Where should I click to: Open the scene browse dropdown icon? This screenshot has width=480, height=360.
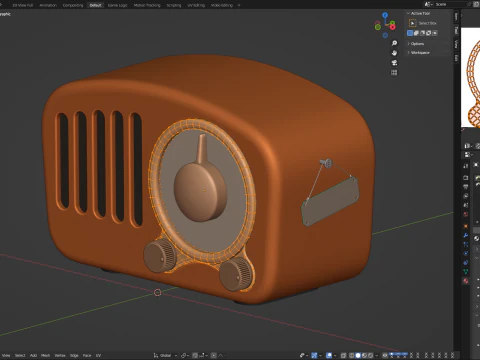[x=428, y=4]
